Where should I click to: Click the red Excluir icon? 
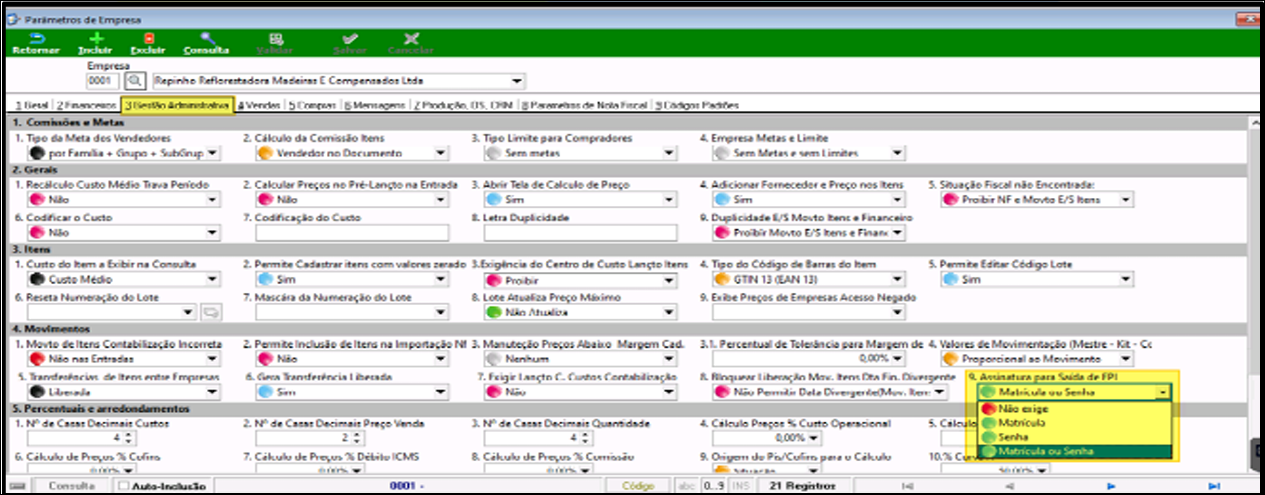pyautogui.click(x=148, y=38)
